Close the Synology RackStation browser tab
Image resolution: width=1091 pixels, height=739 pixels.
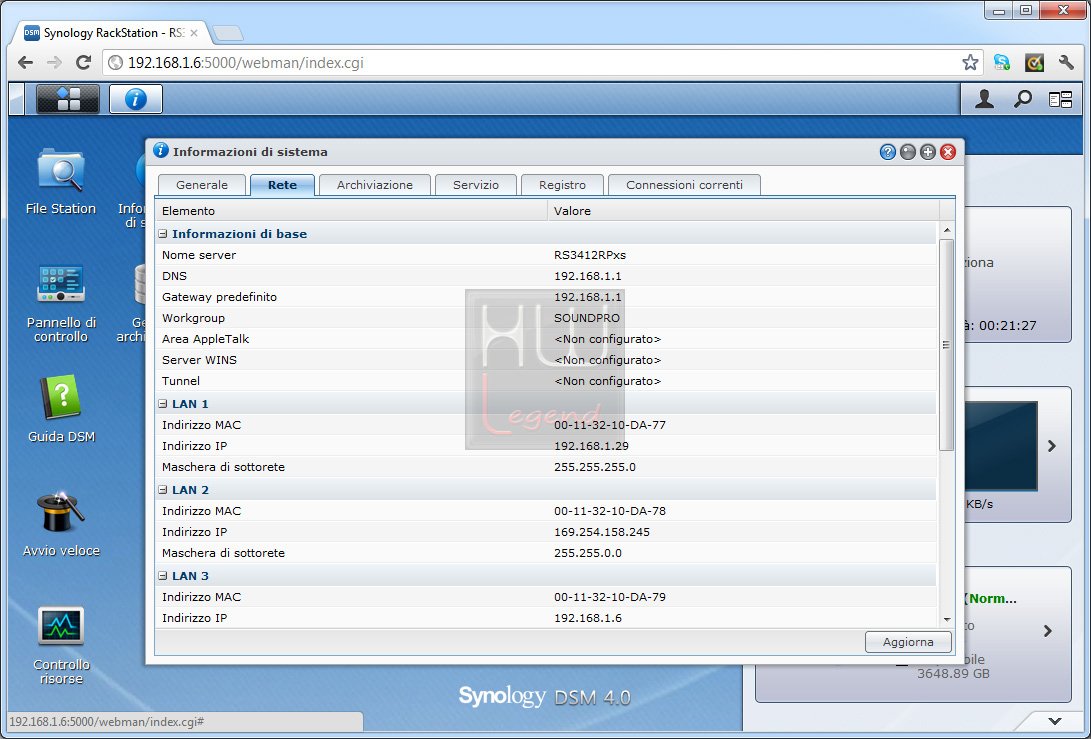(x=193, y=33)
